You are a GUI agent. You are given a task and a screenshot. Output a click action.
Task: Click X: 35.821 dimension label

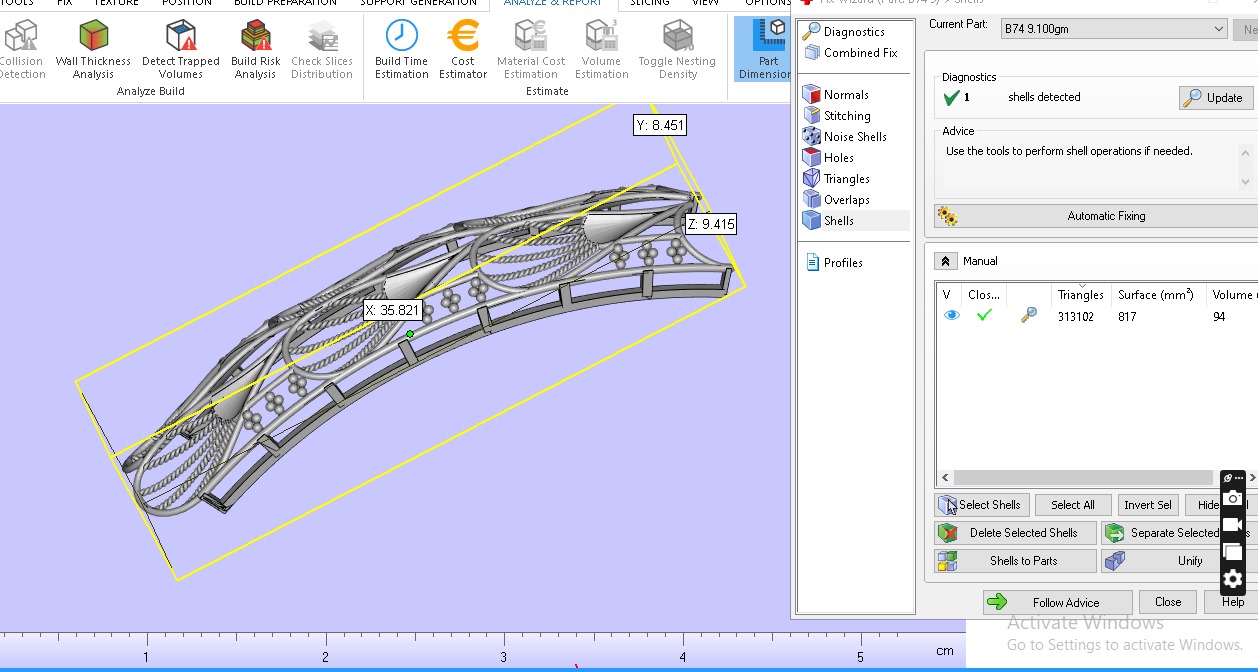tap(392, 310)
